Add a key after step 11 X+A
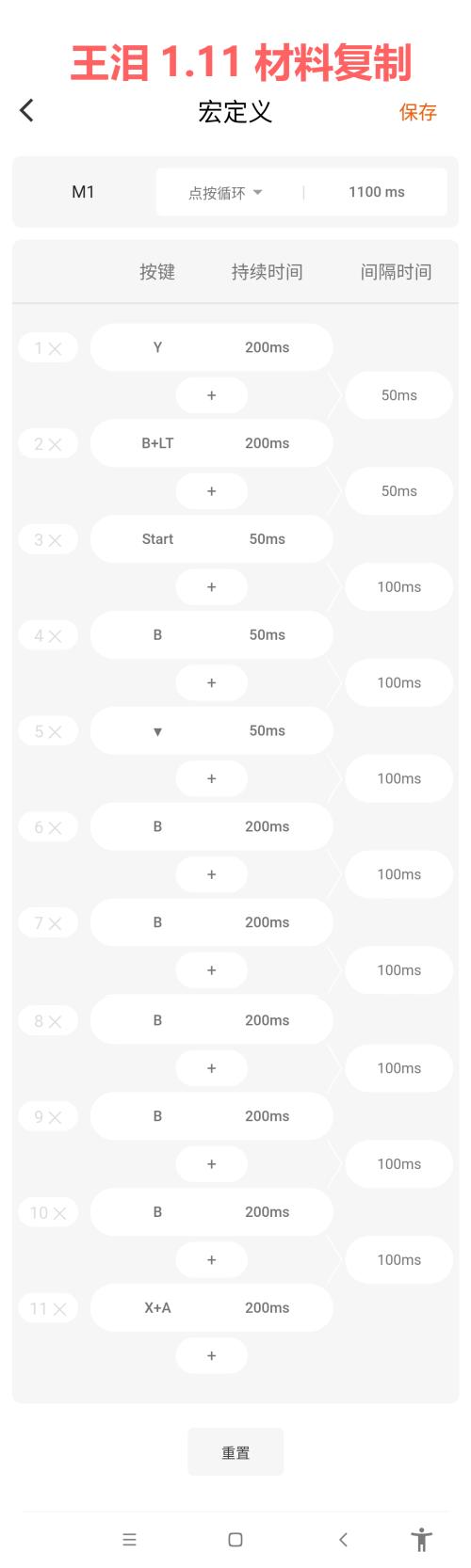This screenshot has width=471, height=1568. coord(211,1355)
